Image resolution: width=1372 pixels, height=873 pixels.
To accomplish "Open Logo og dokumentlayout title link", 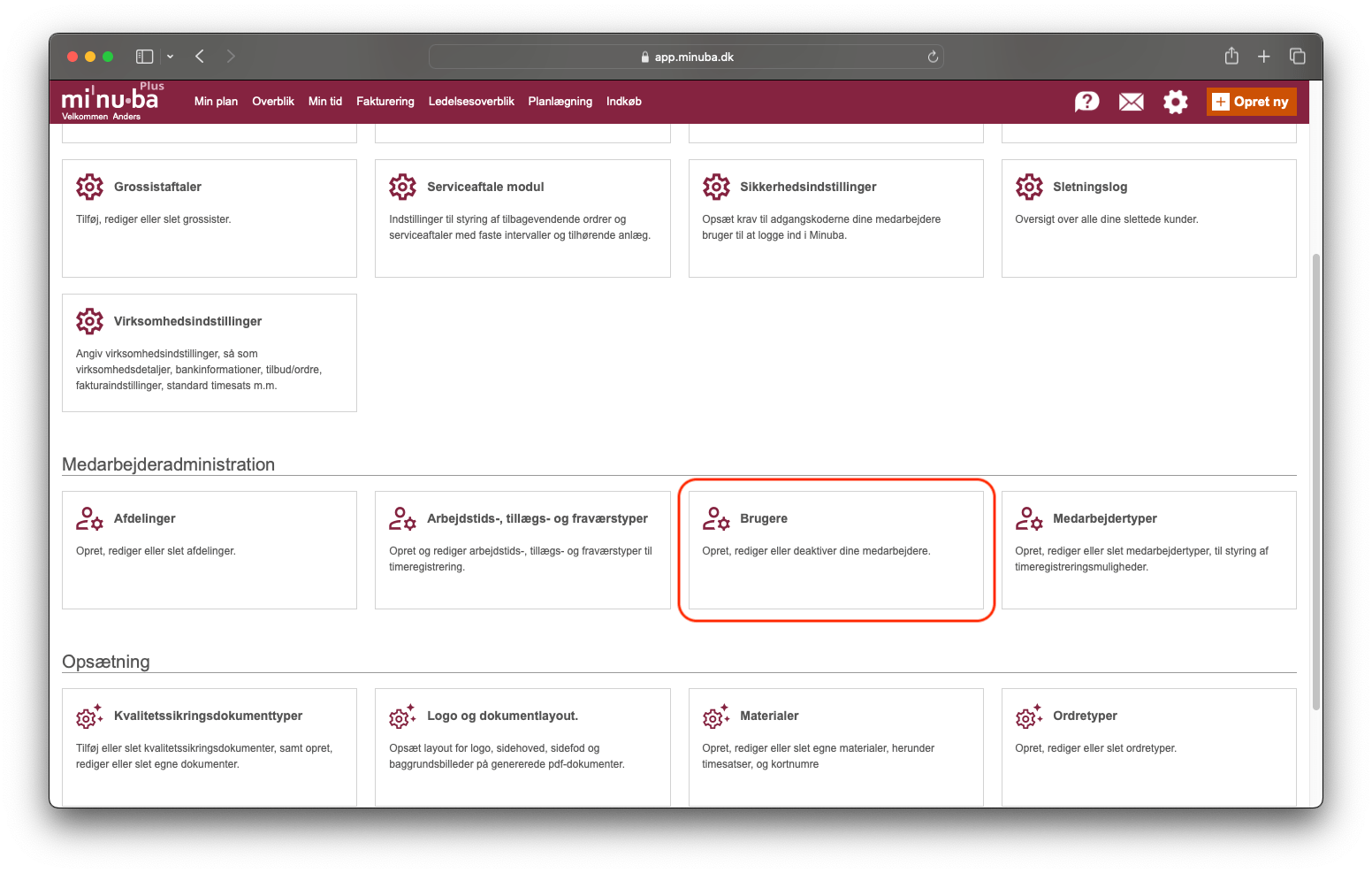I will click(502, 716).
